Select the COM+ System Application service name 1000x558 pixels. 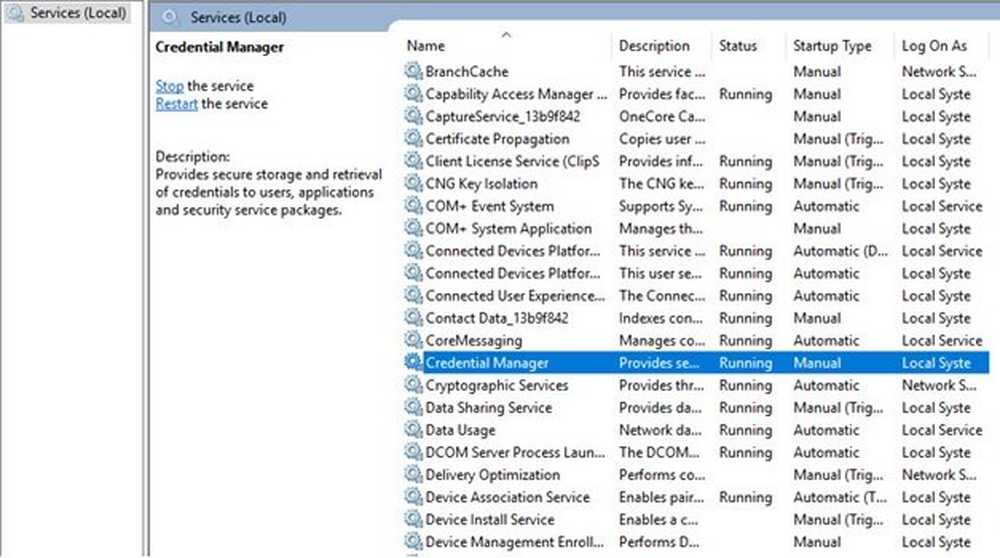[x=508, y=228]
